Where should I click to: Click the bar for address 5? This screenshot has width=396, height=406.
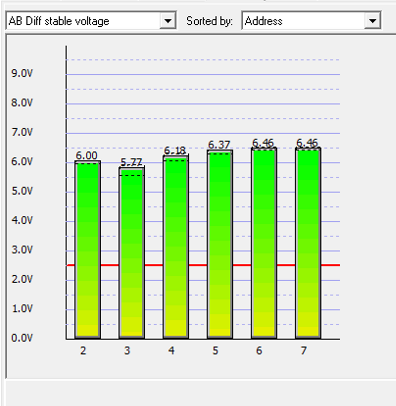coord(220,244)
